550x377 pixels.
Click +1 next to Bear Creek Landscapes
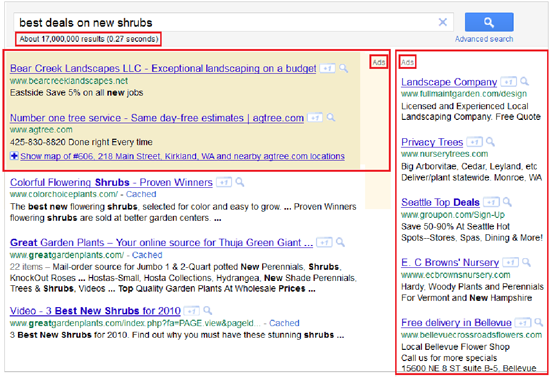tap(327, 68)
